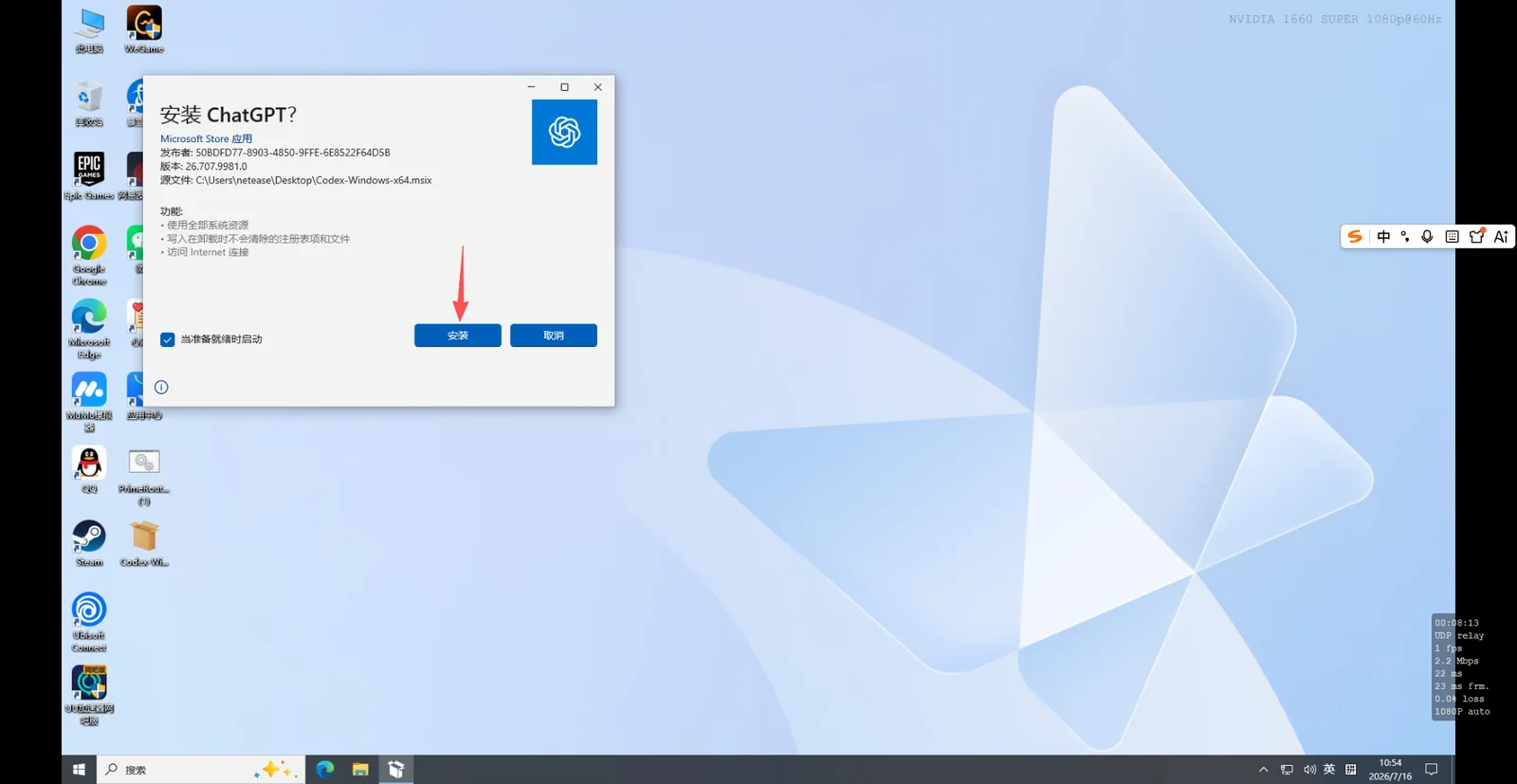Open File Explorer from the taskbar
1517x784 pixels.
pos(360,770)
